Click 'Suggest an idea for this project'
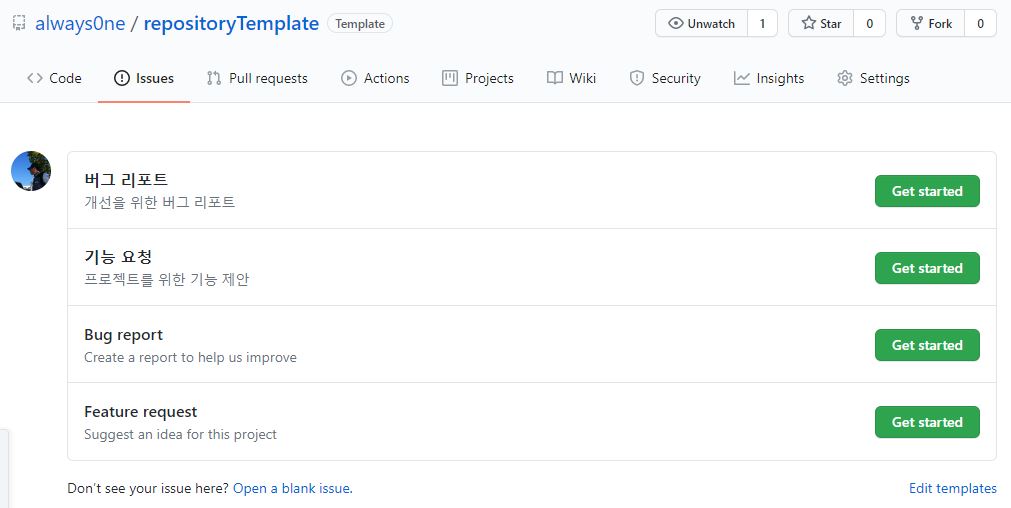Image resolution: width=1011 pixels, height=508 pixels. [181, 435]
